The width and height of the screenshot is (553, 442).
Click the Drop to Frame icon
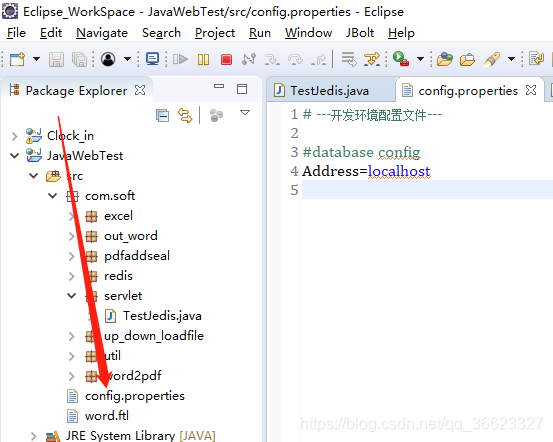point(349,59)
